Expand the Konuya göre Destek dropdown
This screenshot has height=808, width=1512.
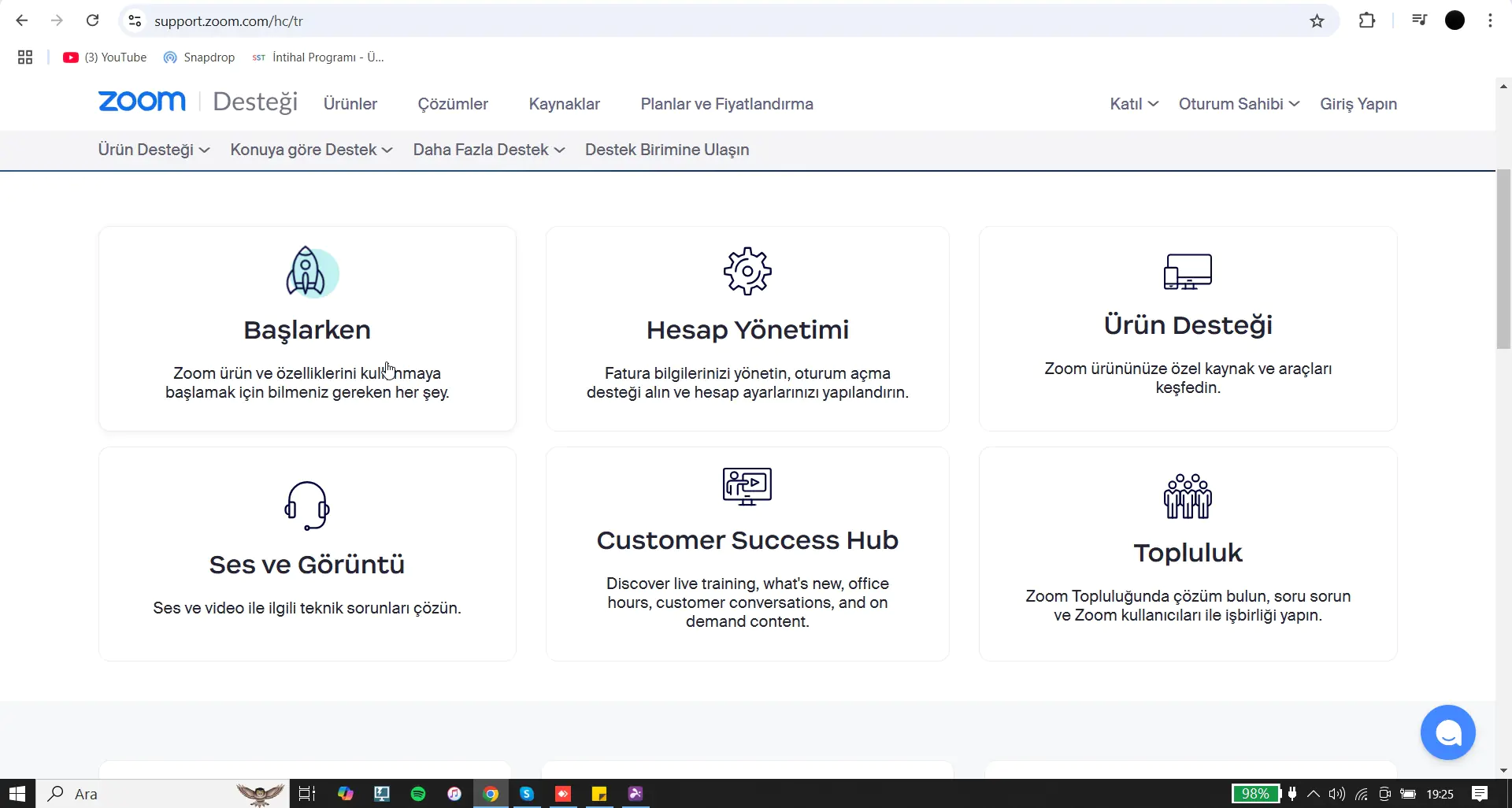[311, 150]
